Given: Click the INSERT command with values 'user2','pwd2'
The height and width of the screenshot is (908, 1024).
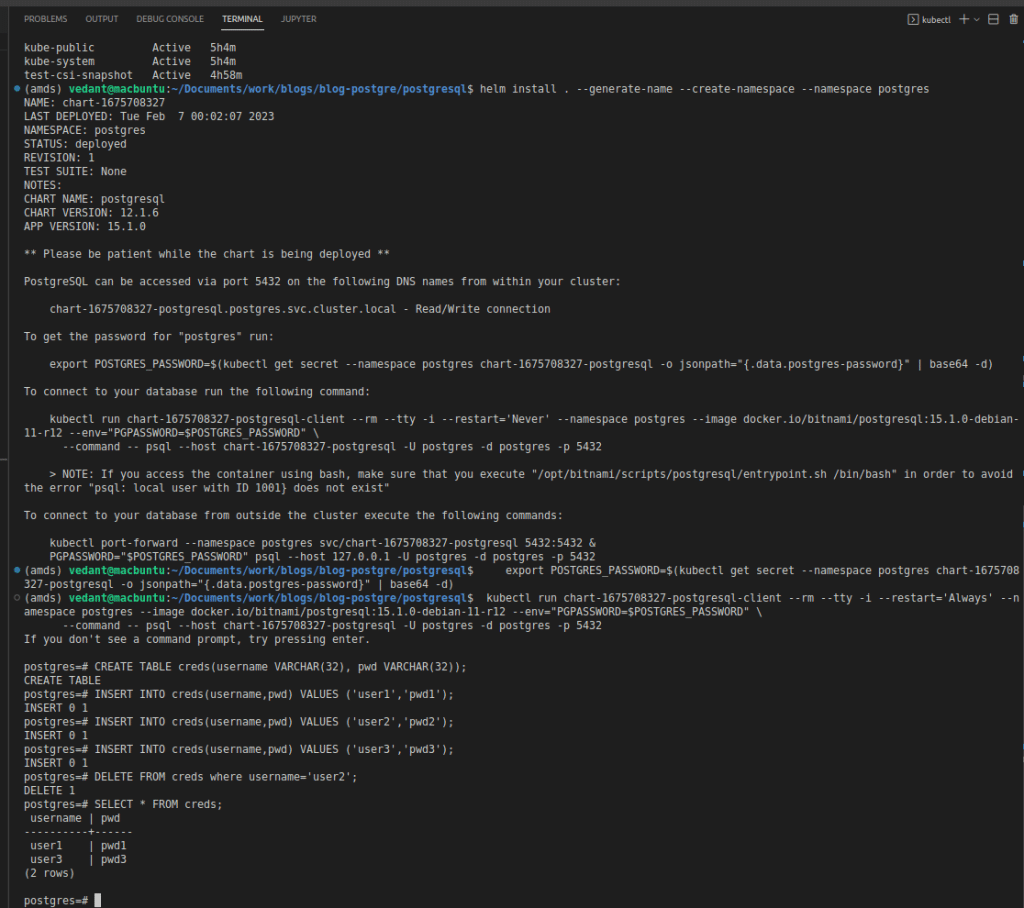Looking at the screenshot, I should click(274, 721).
